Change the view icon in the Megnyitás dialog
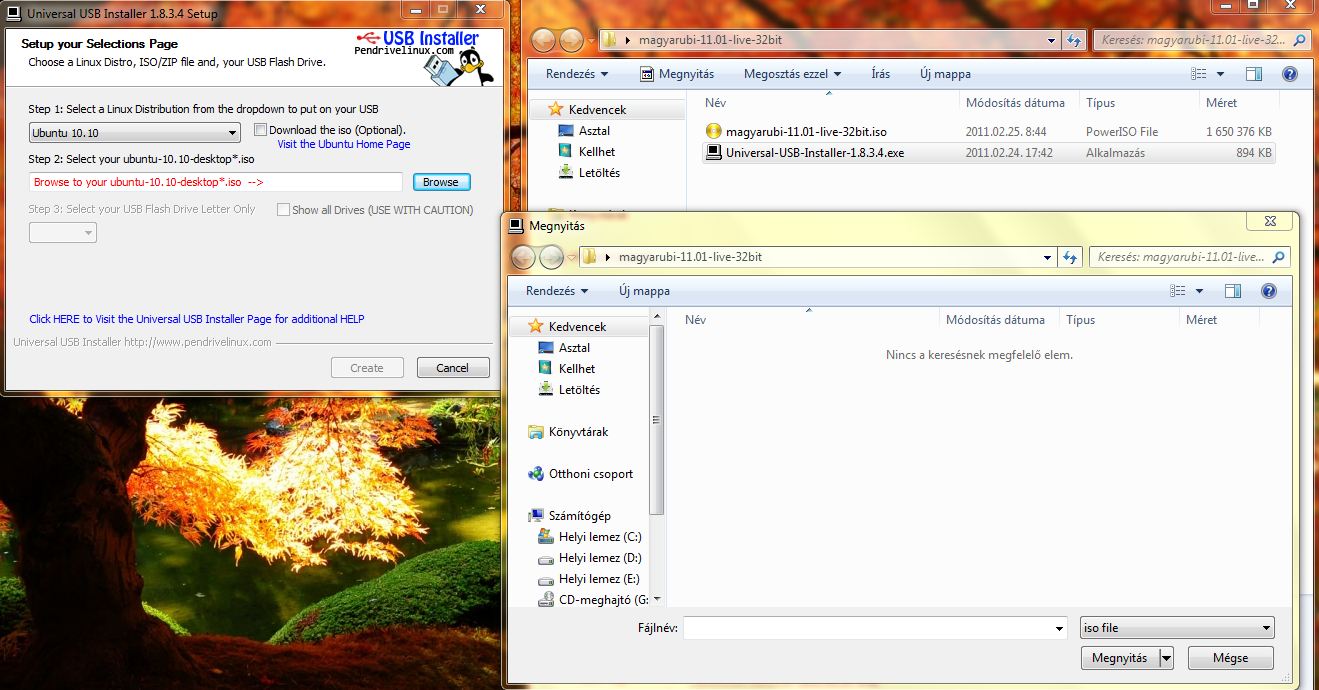The image size is (1319, 690). click(1178, 291)
